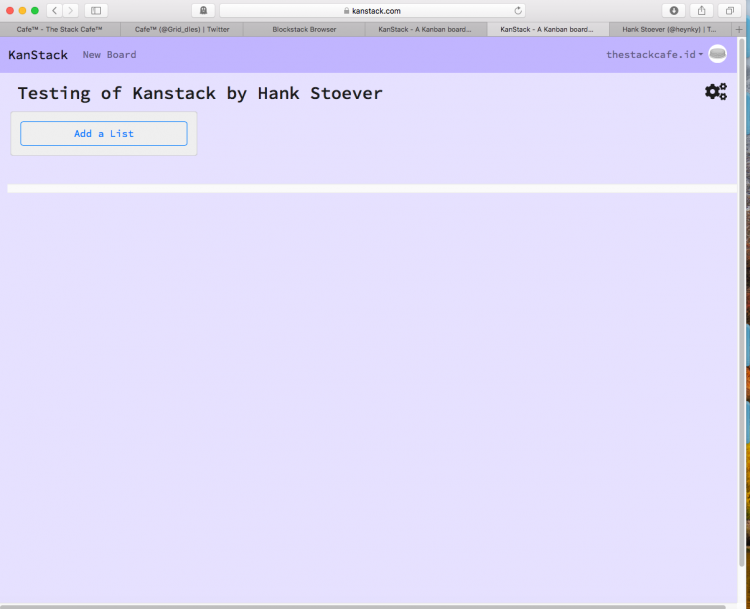Open a new tab with plus button

click(739, 29)
